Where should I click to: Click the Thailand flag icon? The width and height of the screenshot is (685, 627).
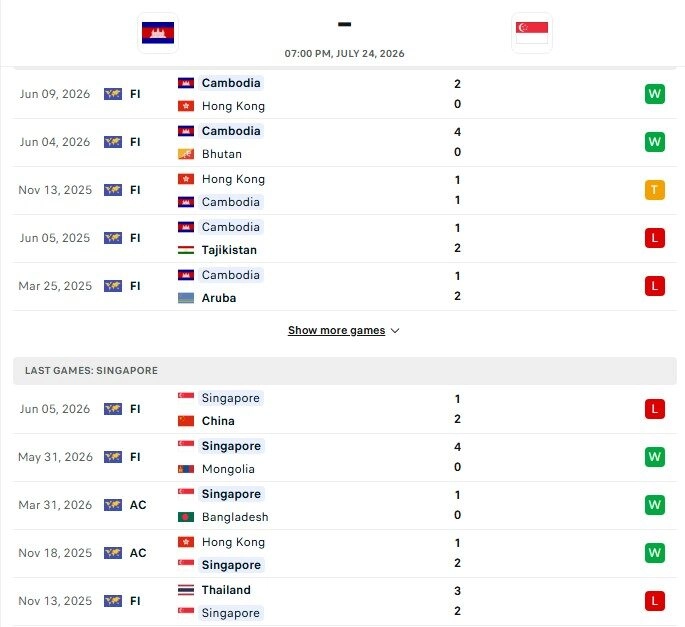point(186,590)
